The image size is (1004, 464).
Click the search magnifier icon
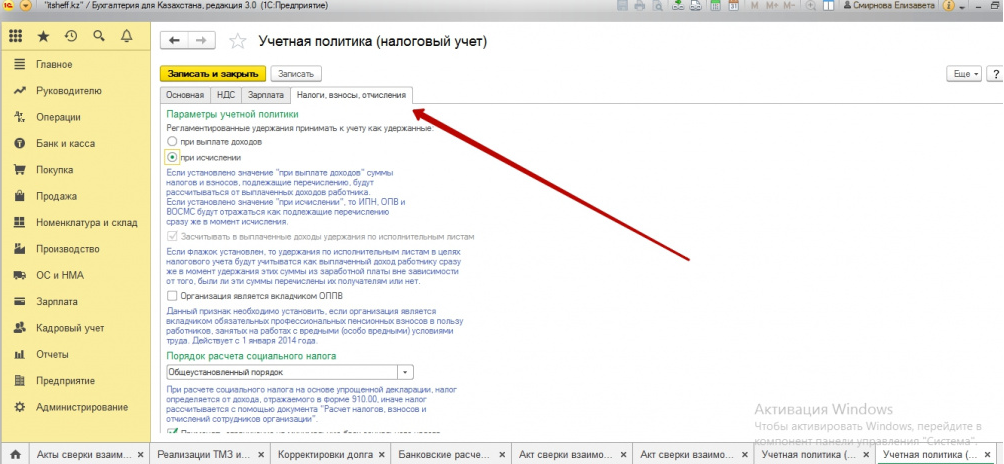click(99, 37)
